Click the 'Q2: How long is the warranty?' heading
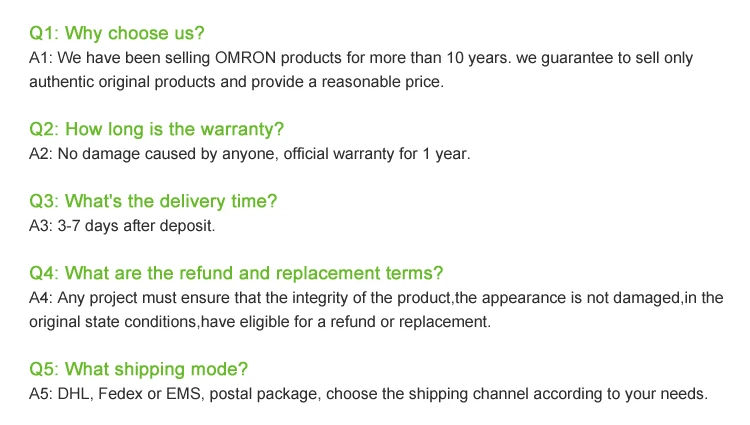 pyautogui.click(x=156, y=130)
